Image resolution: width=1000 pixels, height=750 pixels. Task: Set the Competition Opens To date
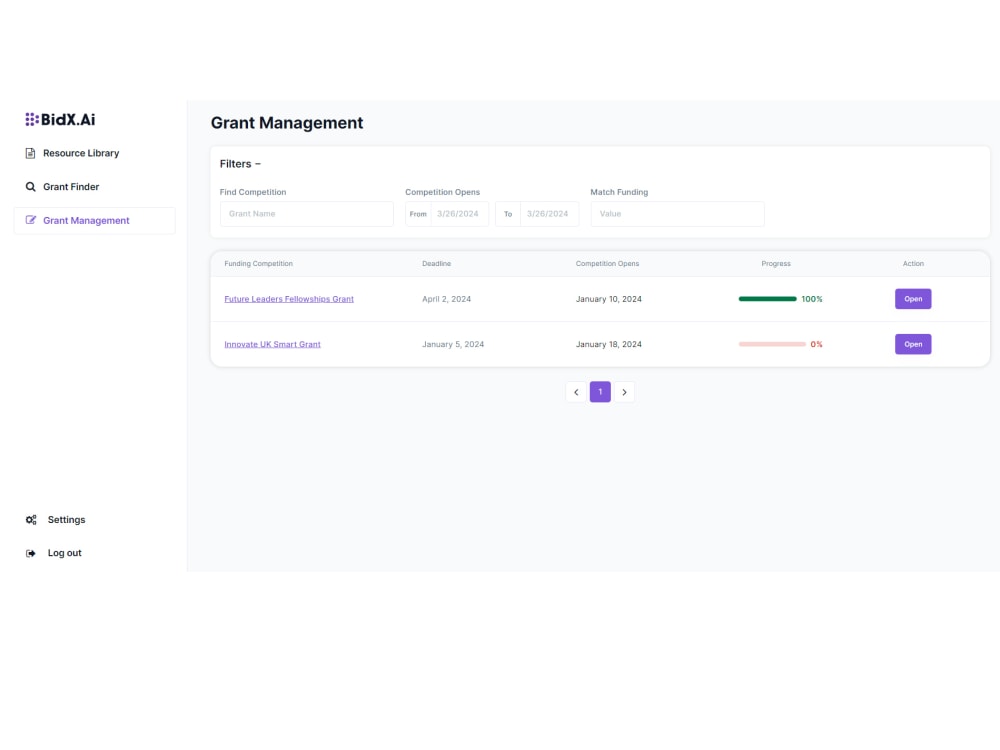point(537,214)
